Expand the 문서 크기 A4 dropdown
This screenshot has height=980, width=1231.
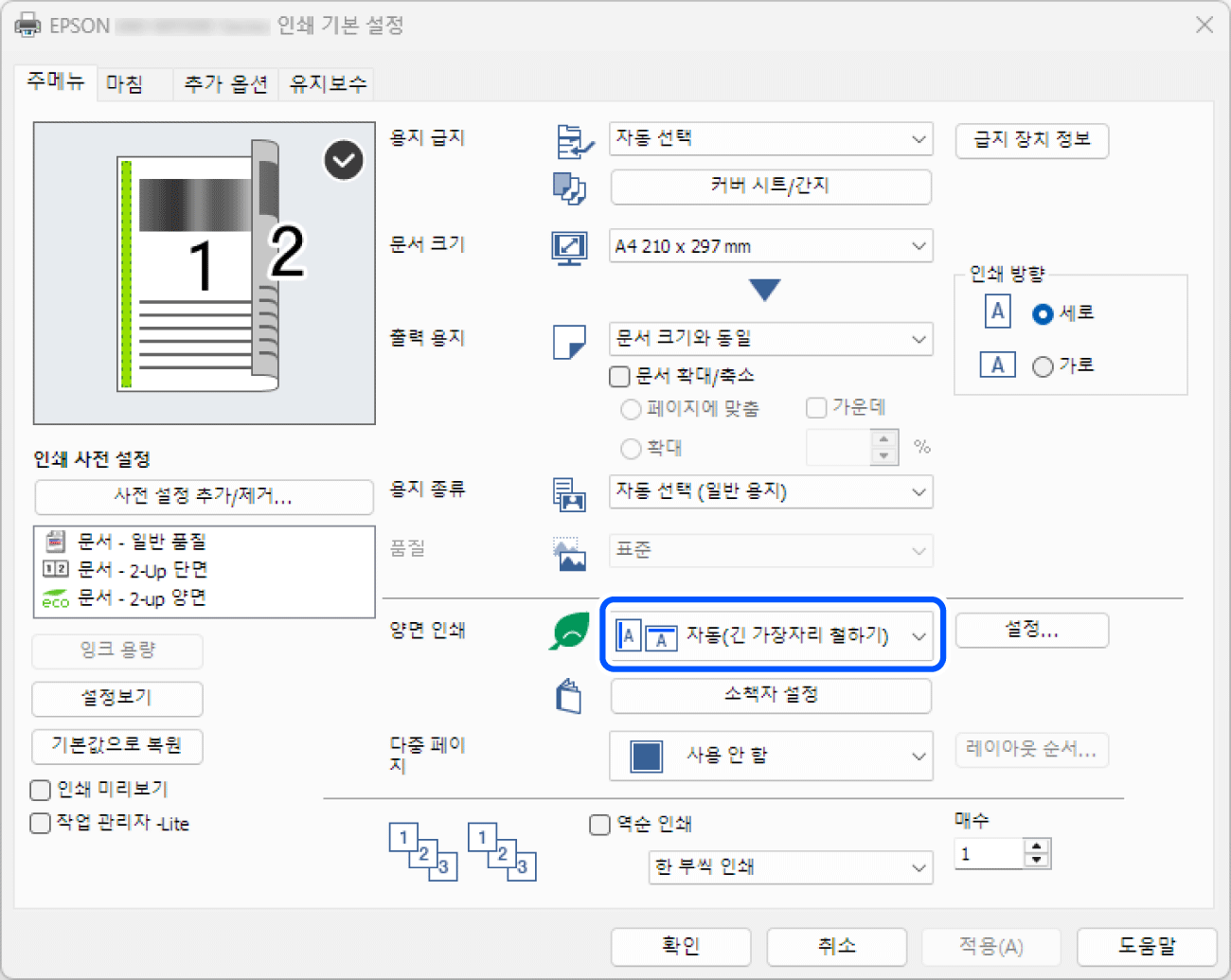click(x=771, y=246)
